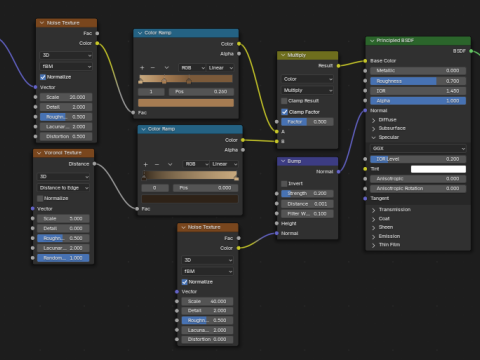
Task: Open the 3D dimensions dropdown on top-left Noise Texture
Action: [66, 55]
